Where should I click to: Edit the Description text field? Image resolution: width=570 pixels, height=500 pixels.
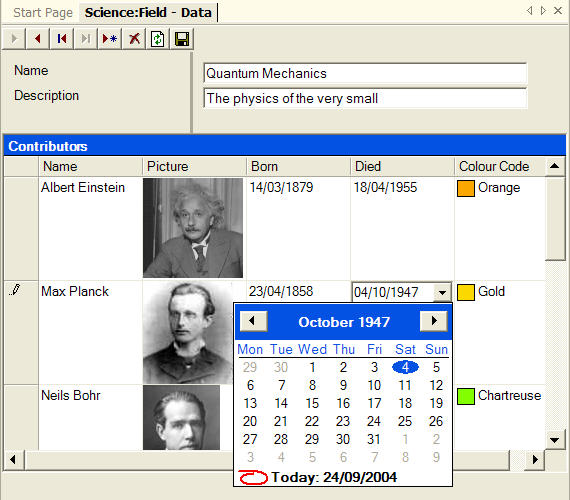(365, 98)
